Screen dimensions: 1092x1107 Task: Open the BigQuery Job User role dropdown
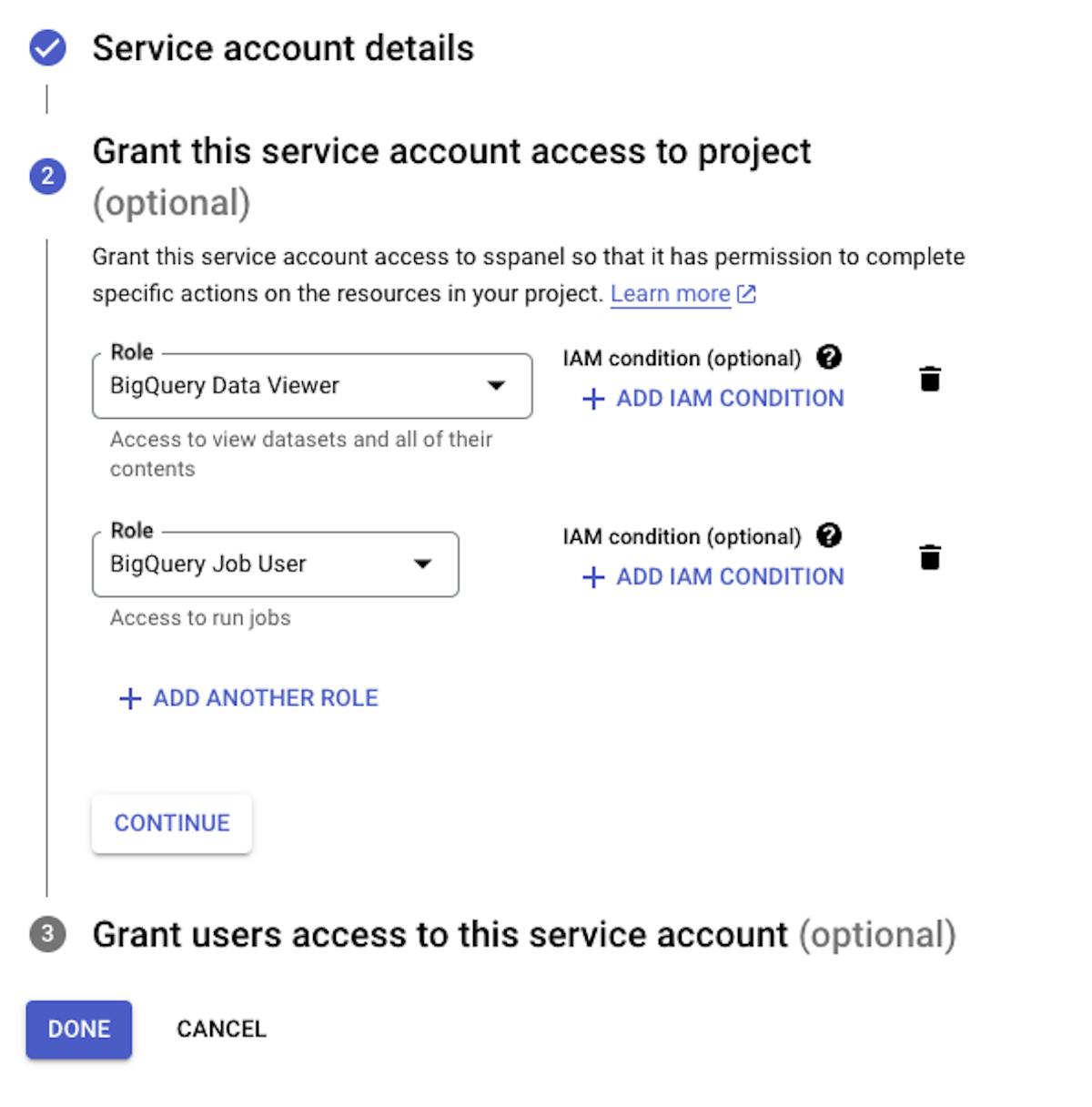coord(275,564)
